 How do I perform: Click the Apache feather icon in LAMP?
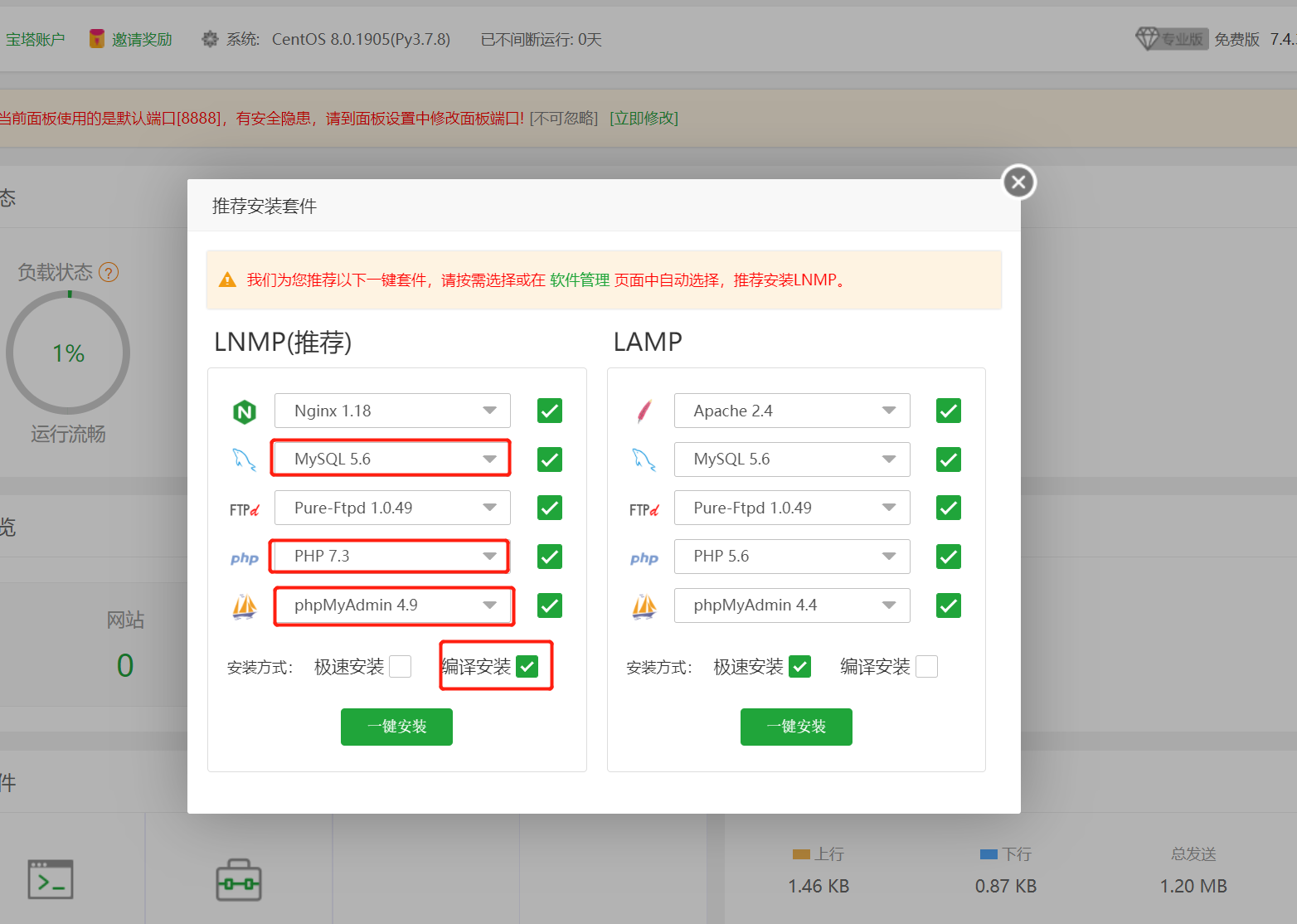644,411
